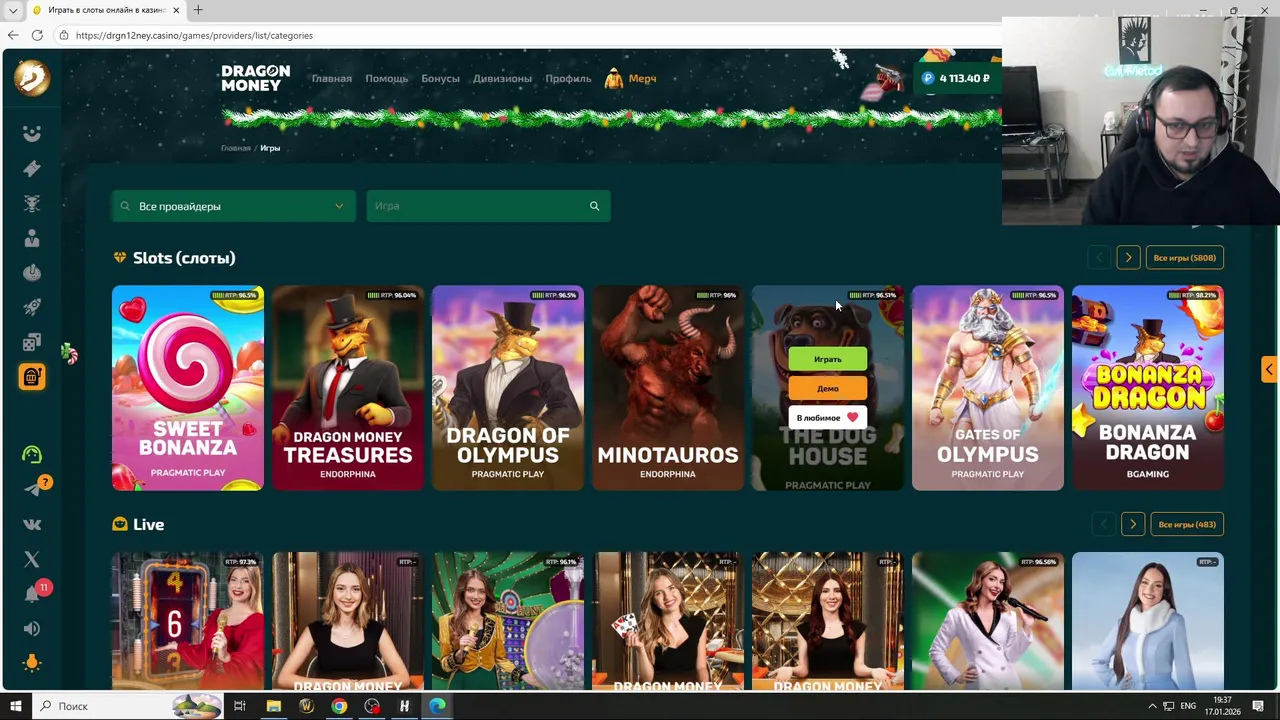Open the Telegram paper plane icon

(32, 489)
